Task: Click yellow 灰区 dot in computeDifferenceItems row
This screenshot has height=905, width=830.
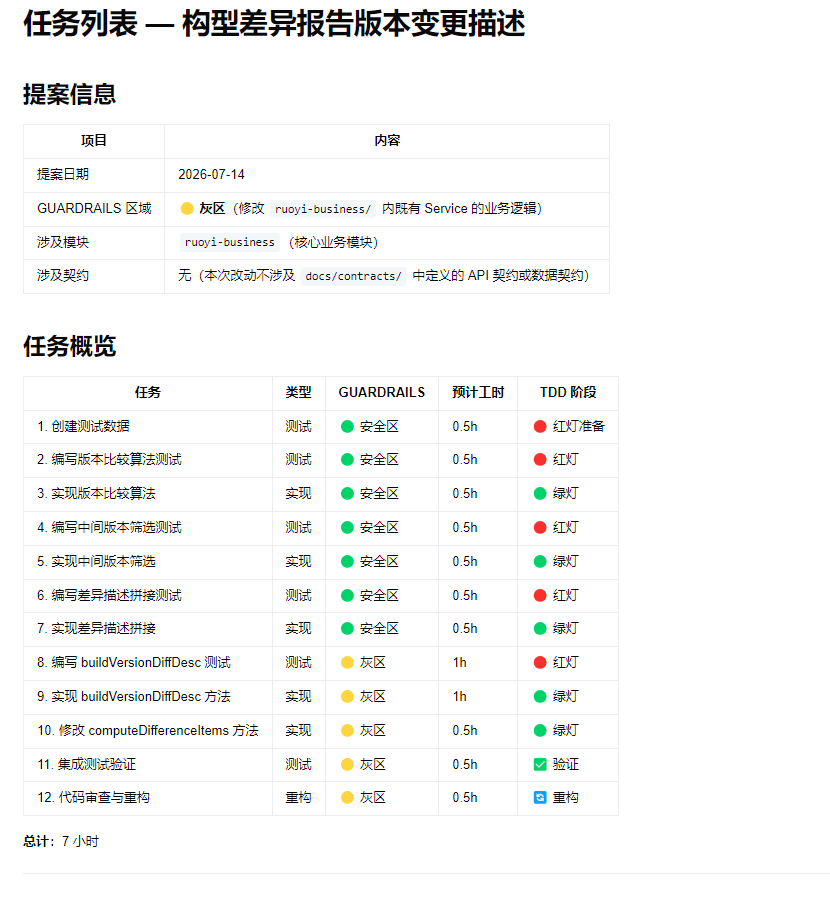Action: coord(347,731)
